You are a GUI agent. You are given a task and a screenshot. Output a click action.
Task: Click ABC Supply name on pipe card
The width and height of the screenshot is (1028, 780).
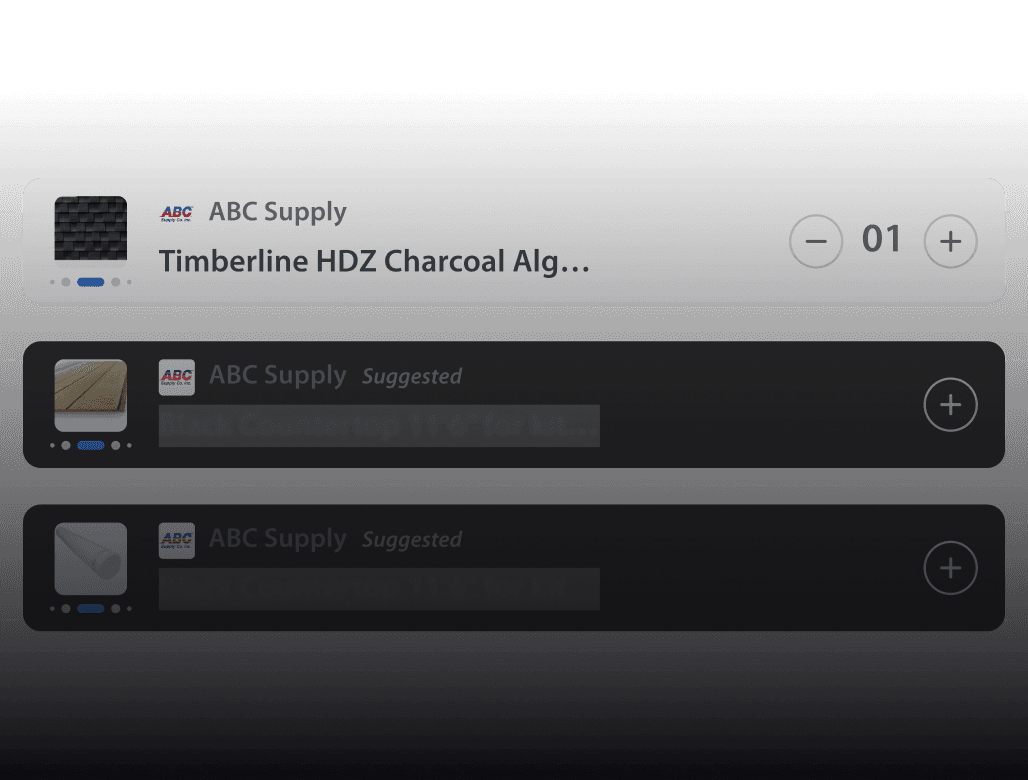pyautogui.click(x=278, y=539)
